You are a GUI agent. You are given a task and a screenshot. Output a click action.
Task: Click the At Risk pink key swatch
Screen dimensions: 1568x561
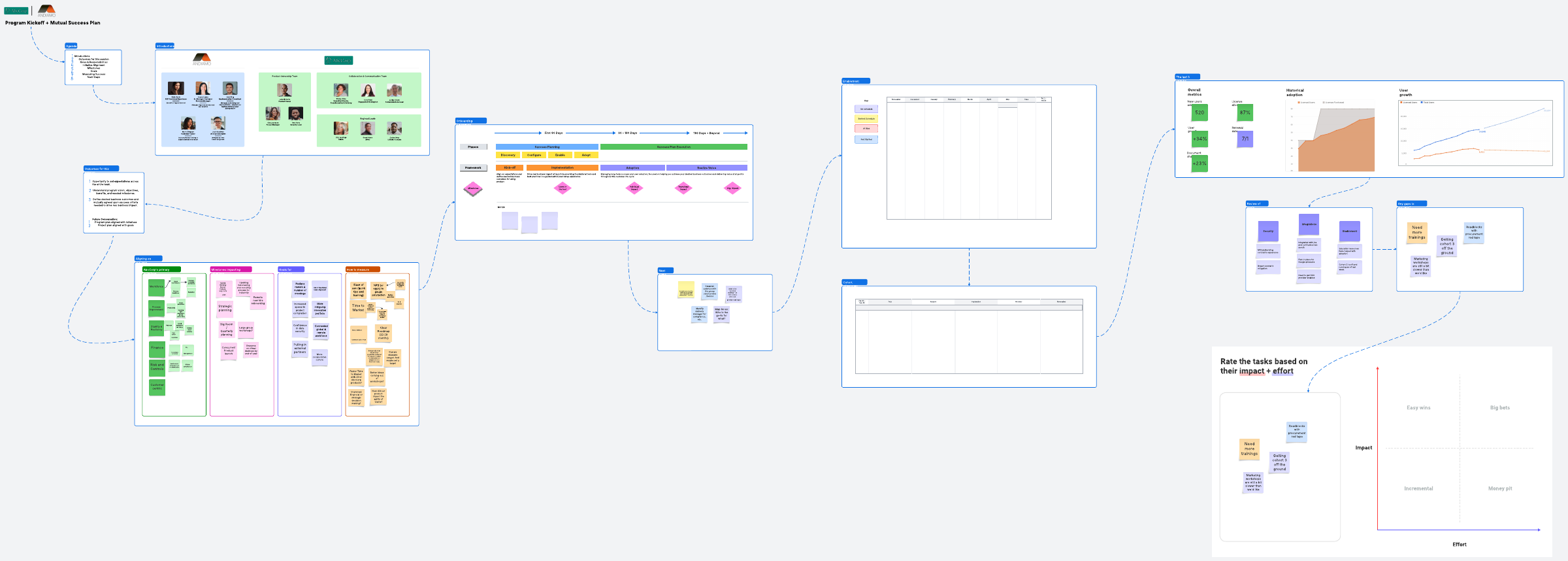tap(866, 129)
